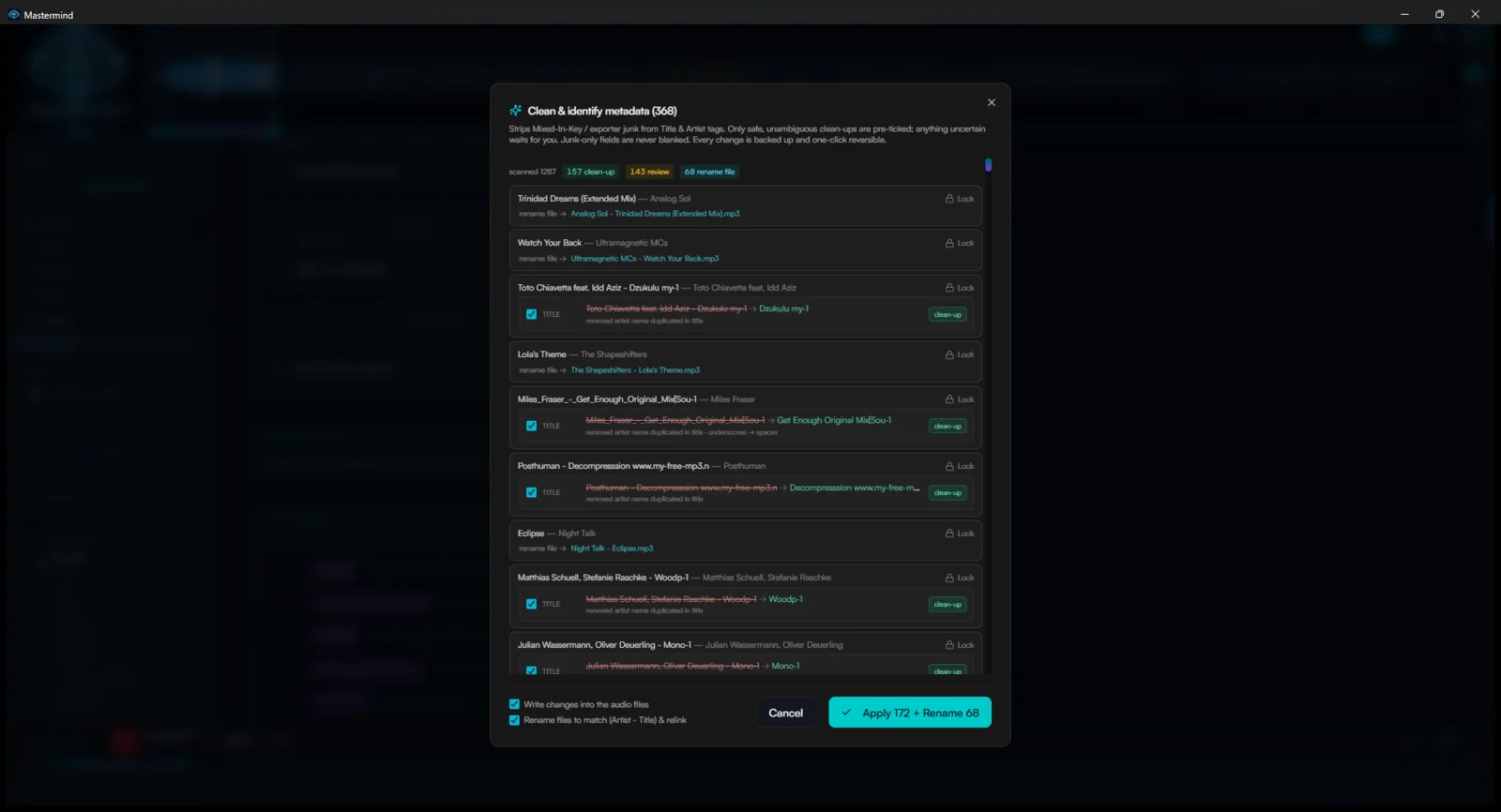The width and height of the screenshot is (1501, 812).
Task: Lock the Watch Your Back row
Action: [x=960, y=243]
